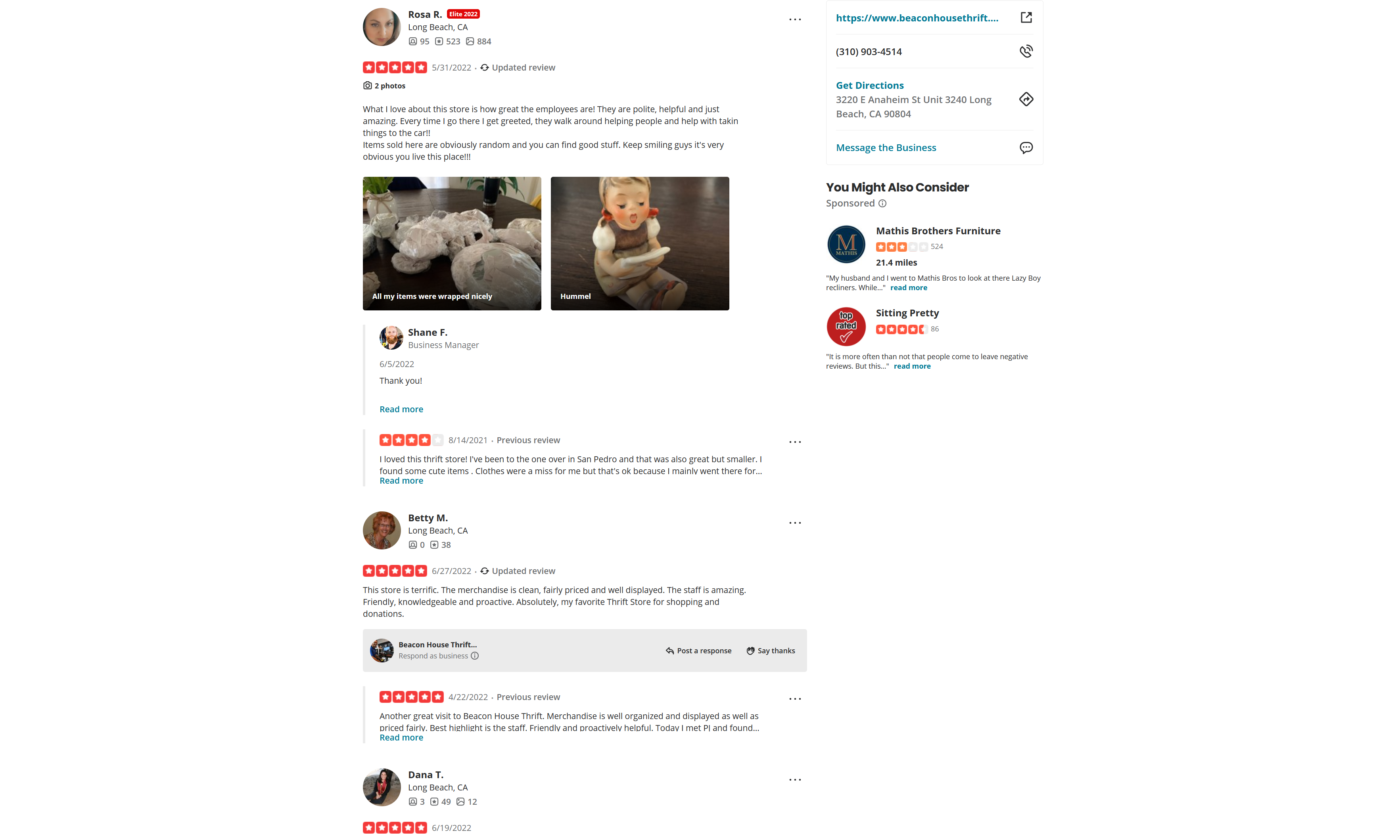Viewport: 1400px width, 840px height.
Task: Click the message bubble icon
Action: pyautogui.click(x=1026, y=148)
